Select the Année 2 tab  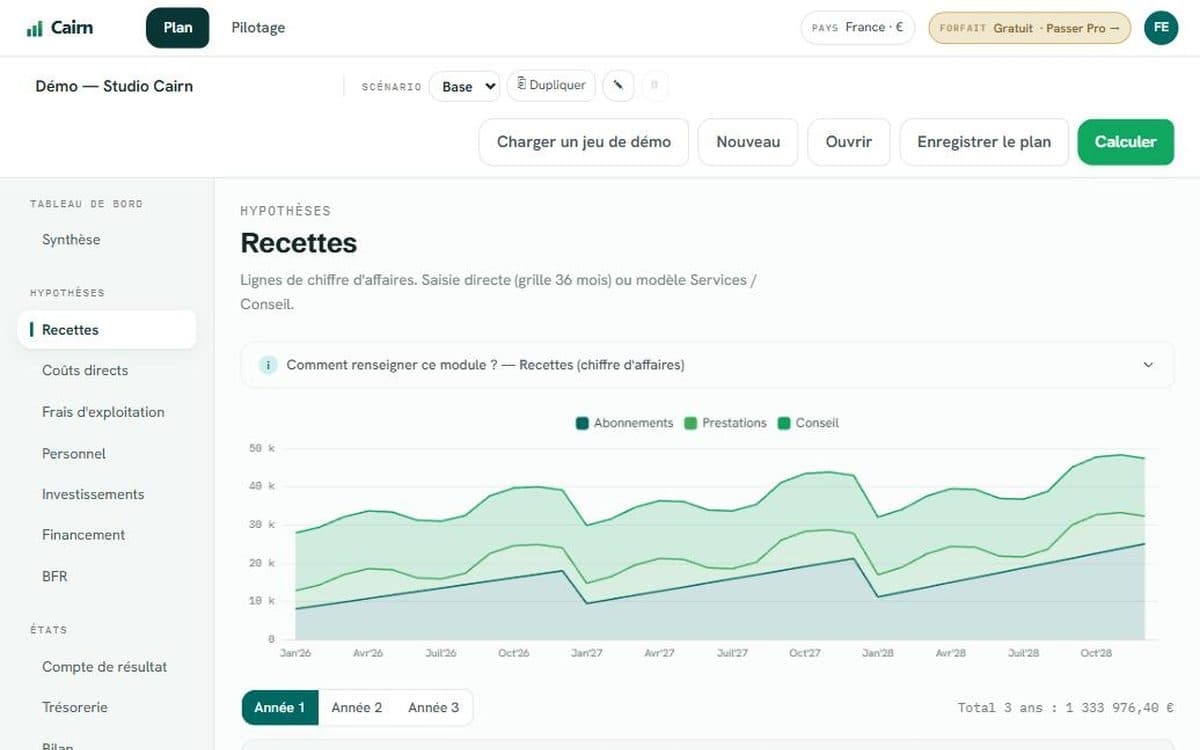357,707
